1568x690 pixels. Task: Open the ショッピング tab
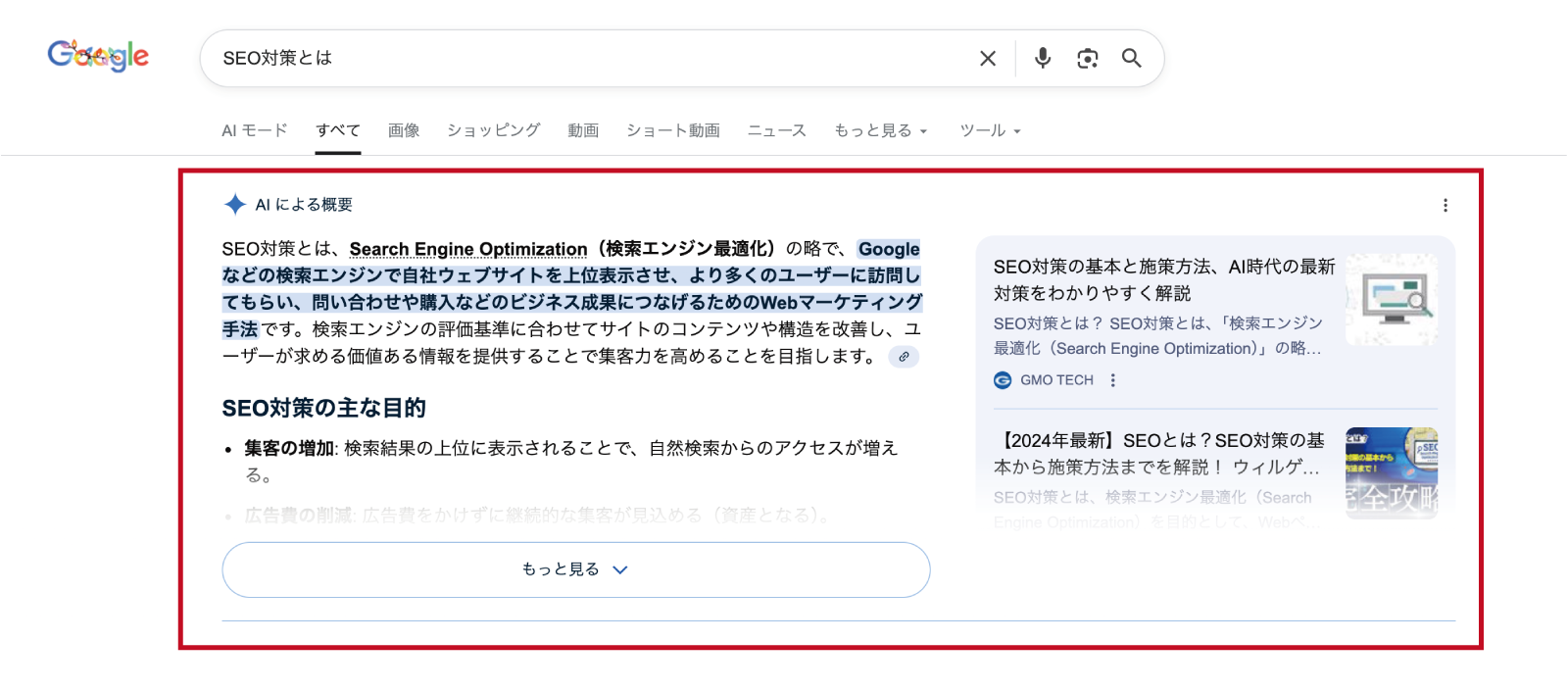494,130
